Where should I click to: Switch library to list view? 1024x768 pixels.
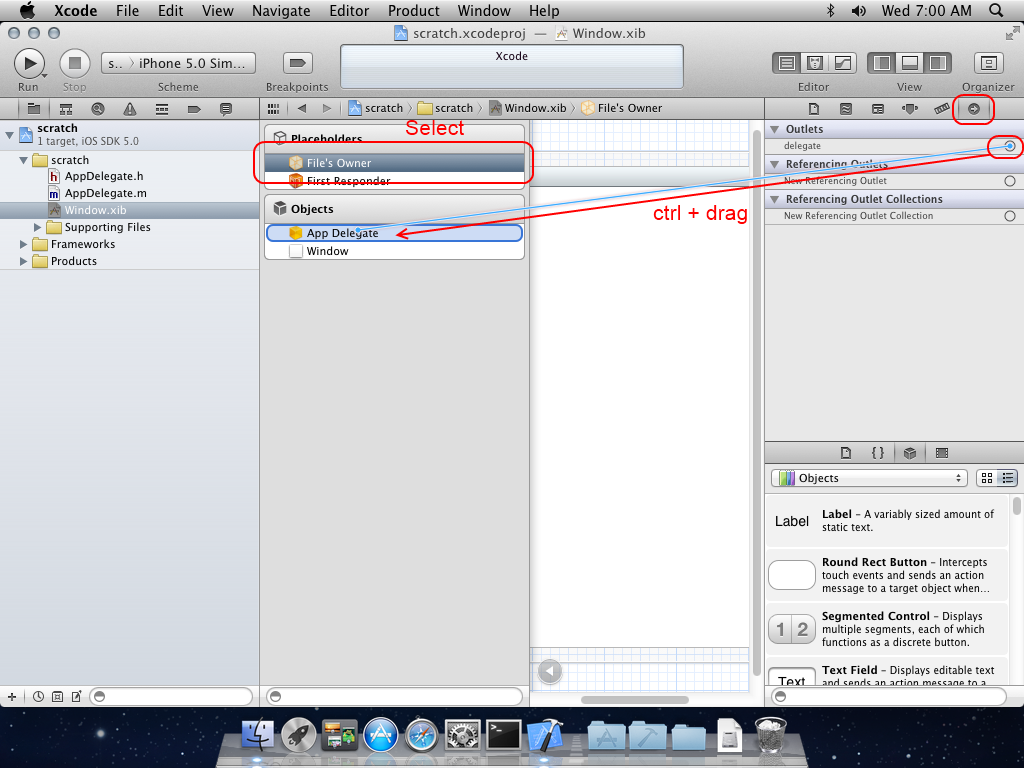click(x=1009, y=478)
